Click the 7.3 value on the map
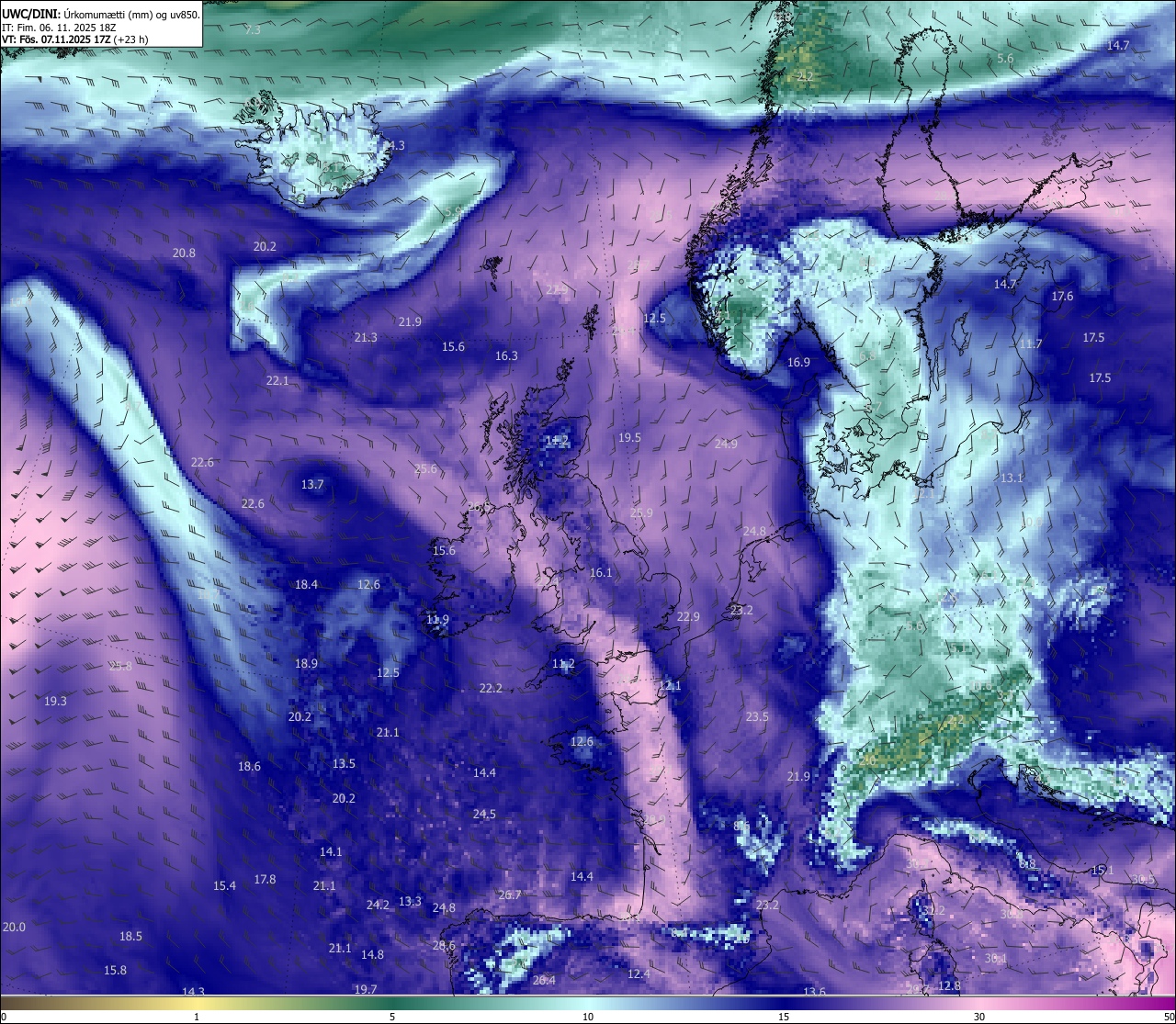 [x=253, y=30]
